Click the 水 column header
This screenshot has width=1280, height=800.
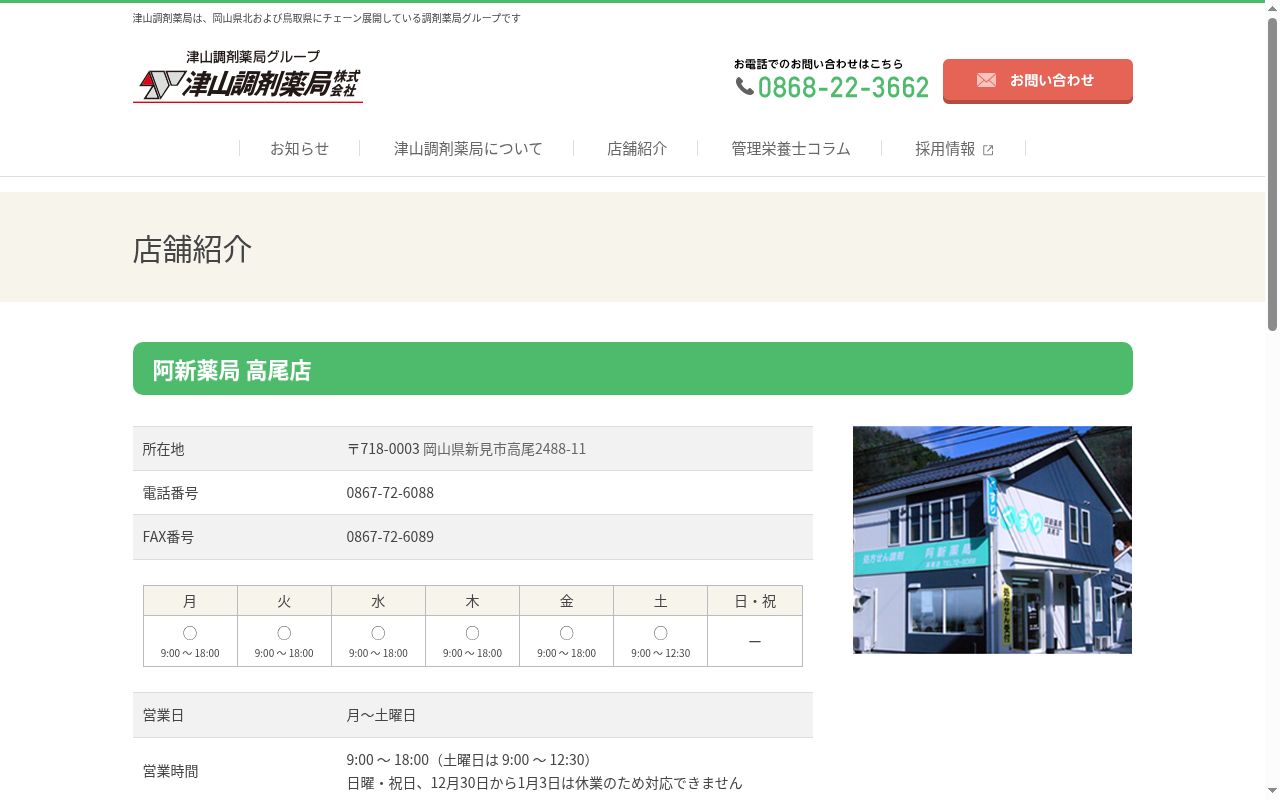tap(378, 601)
